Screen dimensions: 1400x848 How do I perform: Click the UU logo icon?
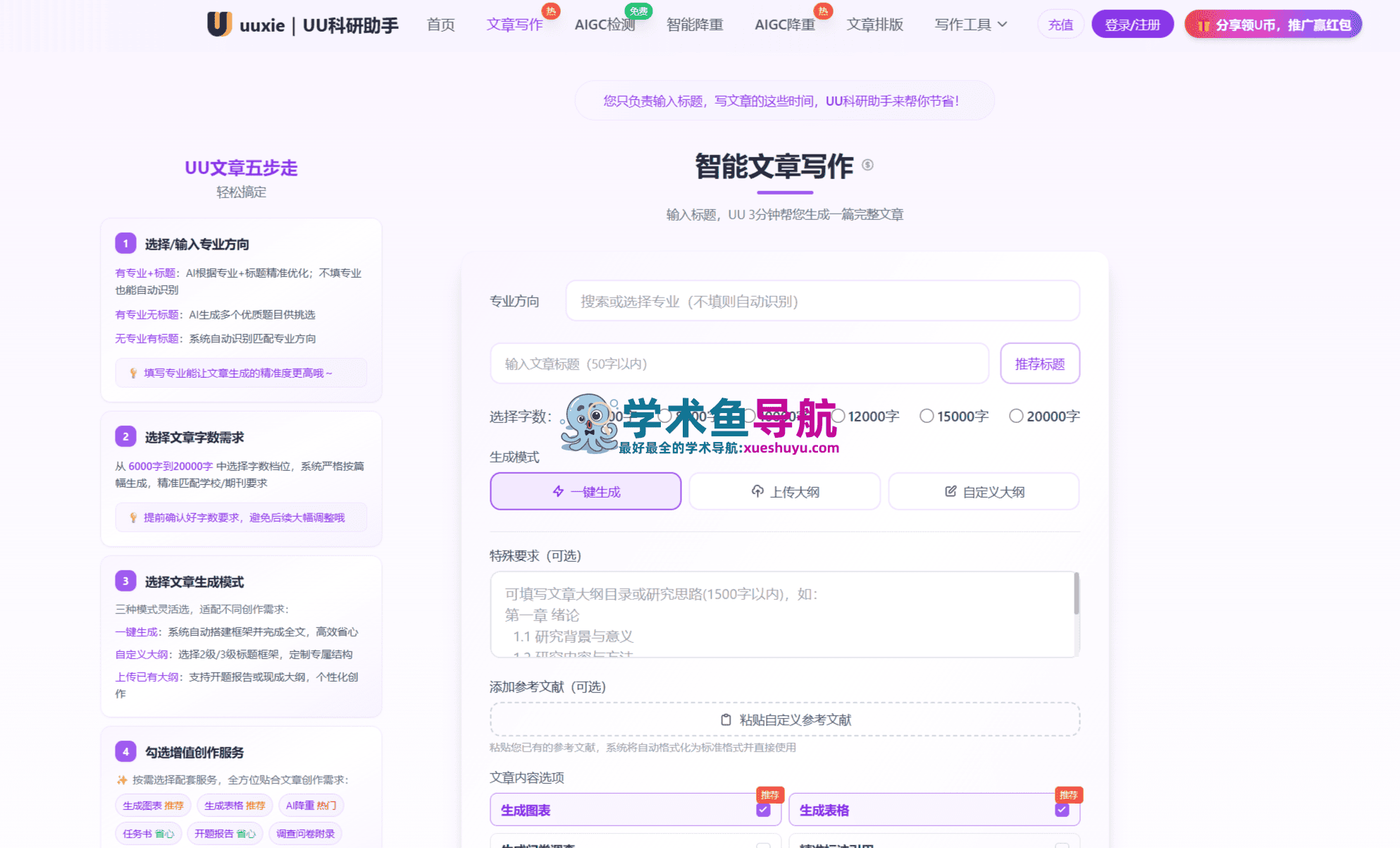(x=220, y=24)
